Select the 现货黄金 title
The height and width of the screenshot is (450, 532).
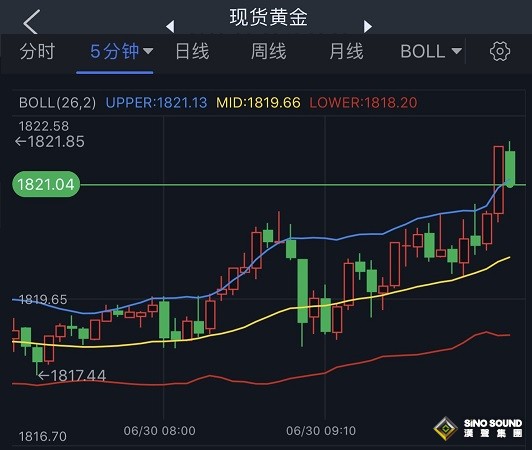268,18
